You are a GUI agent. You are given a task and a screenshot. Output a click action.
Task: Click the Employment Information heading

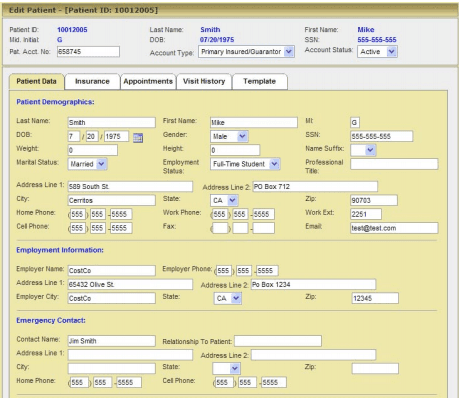point(60,250)
